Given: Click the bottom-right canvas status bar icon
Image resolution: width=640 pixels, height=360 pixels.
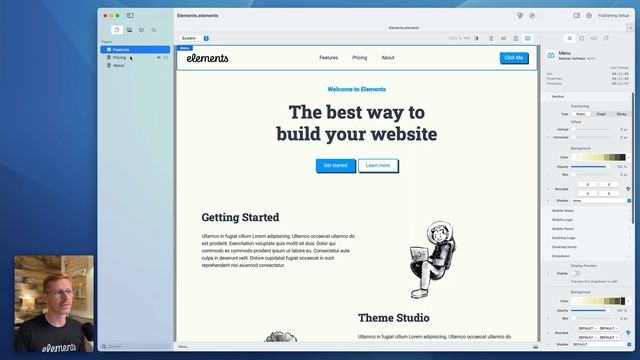Looking at the screenshot, I should pyautogui.click(x=536, y=347).
